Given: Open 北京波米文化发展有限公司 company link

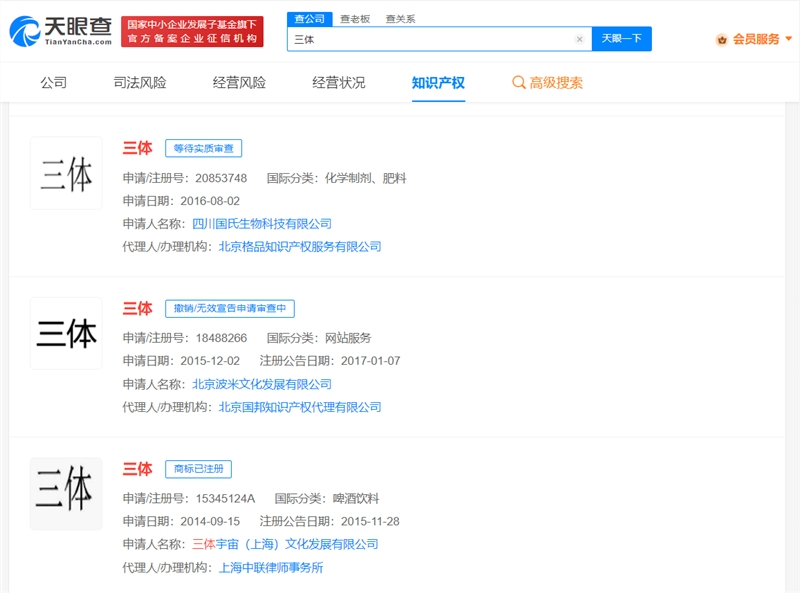Looking at the screenshot, I should 262,384.
